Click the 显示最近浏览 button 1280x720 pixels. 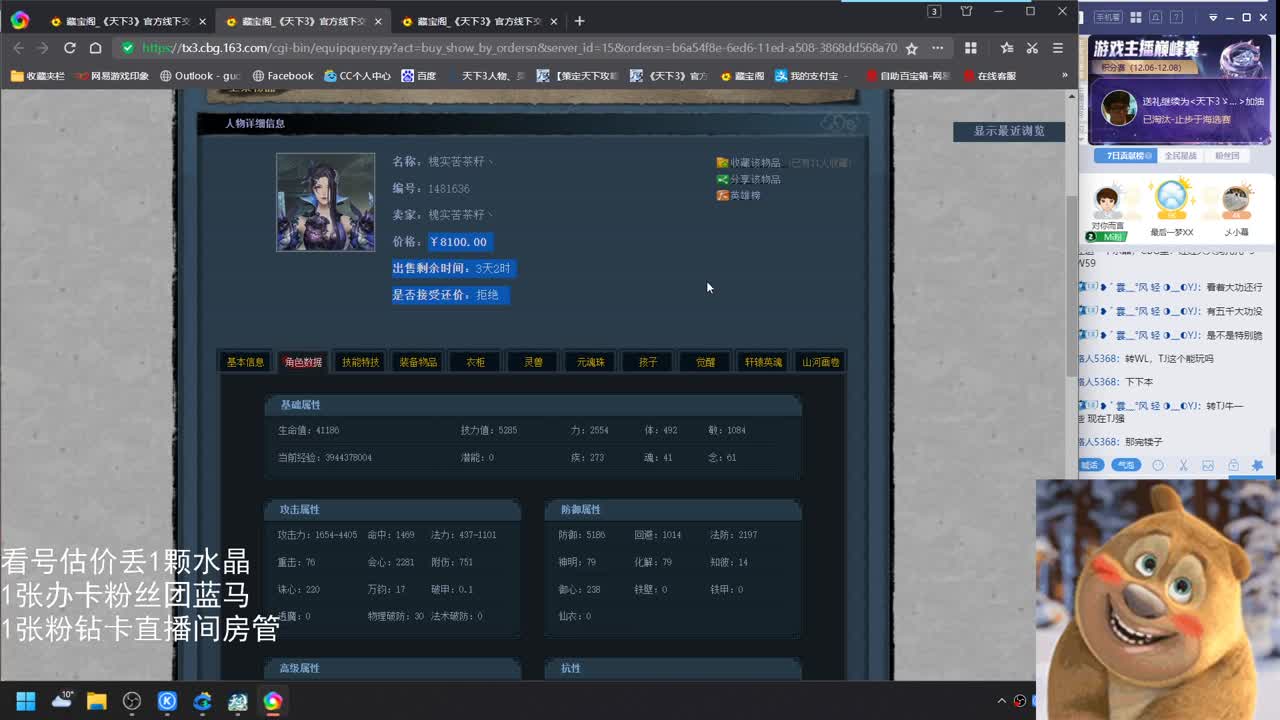coord(1009,131)
